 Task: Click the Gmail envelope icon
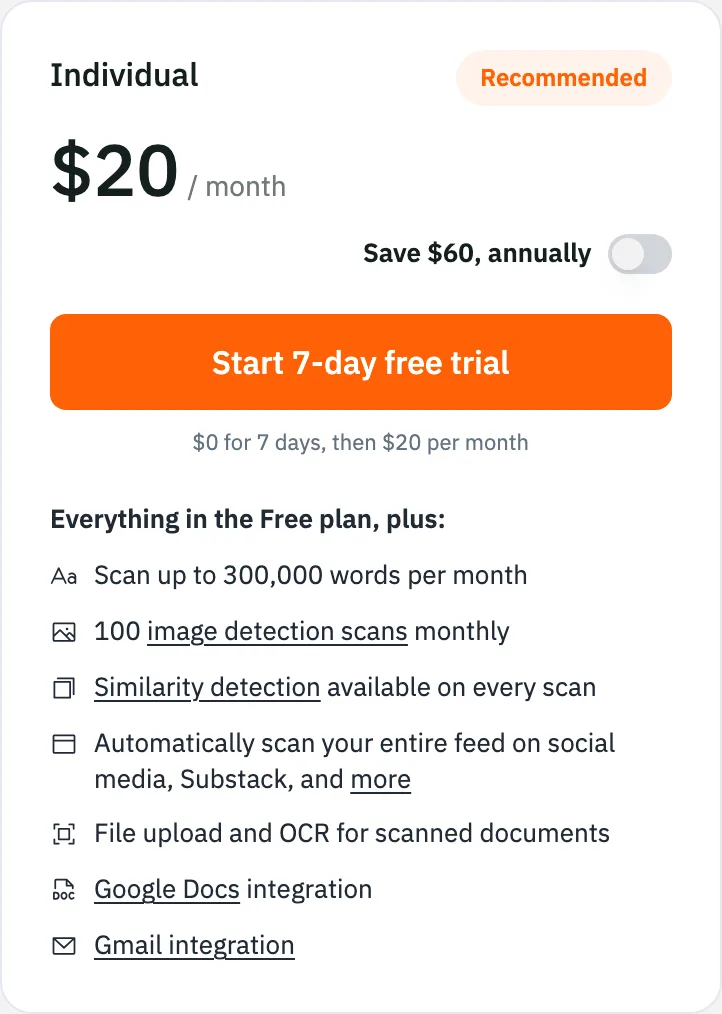point(63,945)
